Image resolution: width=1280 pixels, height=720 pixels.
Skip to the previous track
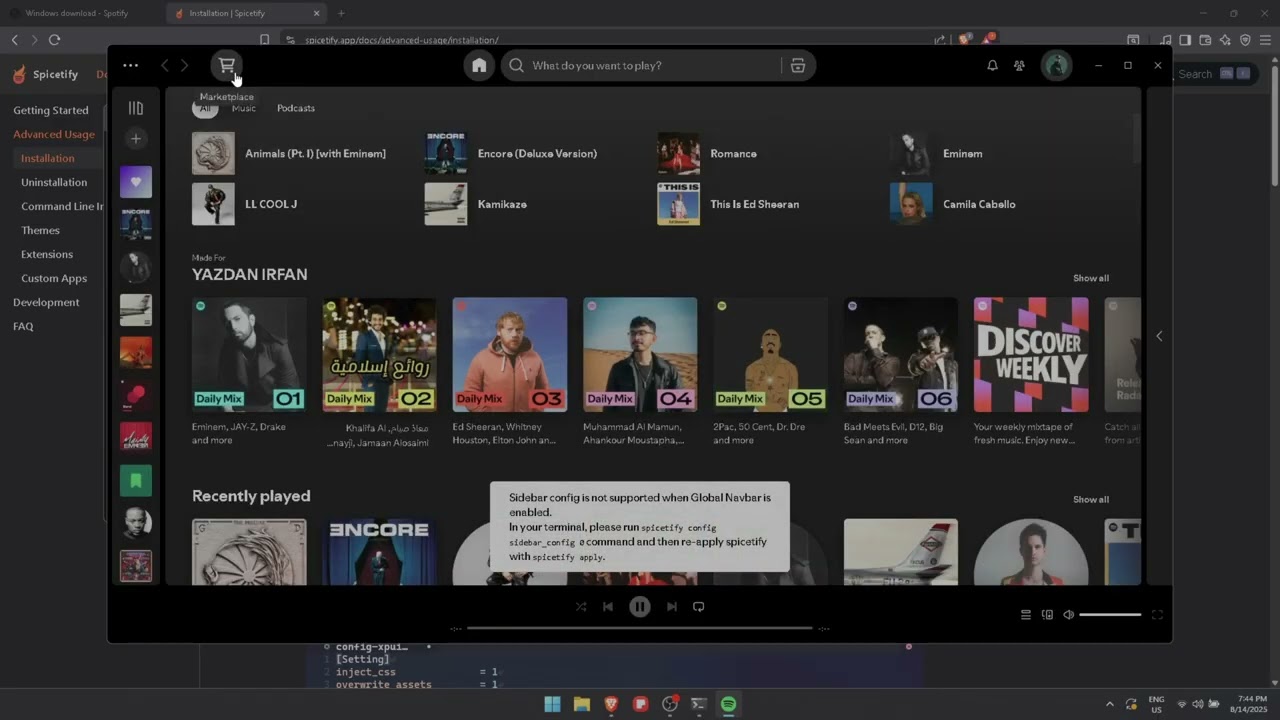click(x=608, y=606)
